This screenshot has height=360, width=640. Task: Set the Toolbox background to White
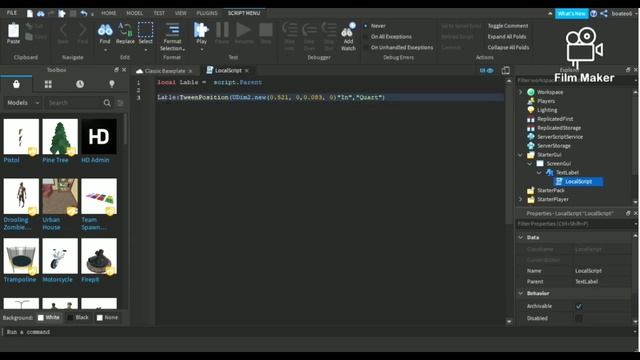(x=49, y=318)
